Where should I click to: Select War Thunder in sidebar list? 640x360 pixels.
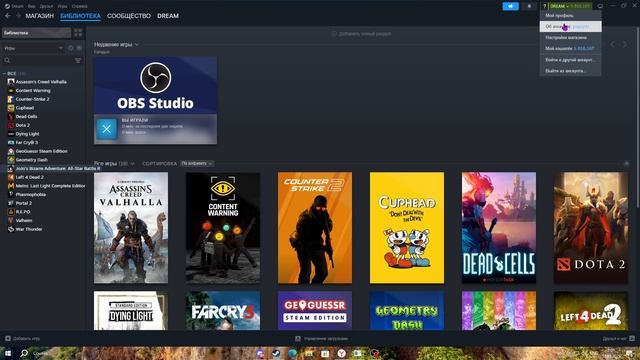[29, 229]
